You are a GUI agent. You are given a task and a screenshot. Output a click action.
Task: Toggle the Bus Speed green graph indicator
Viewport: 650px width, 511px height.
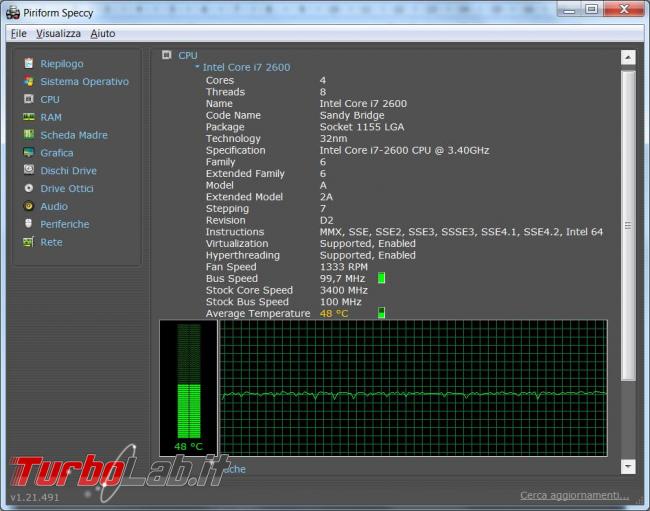[381, 278]
